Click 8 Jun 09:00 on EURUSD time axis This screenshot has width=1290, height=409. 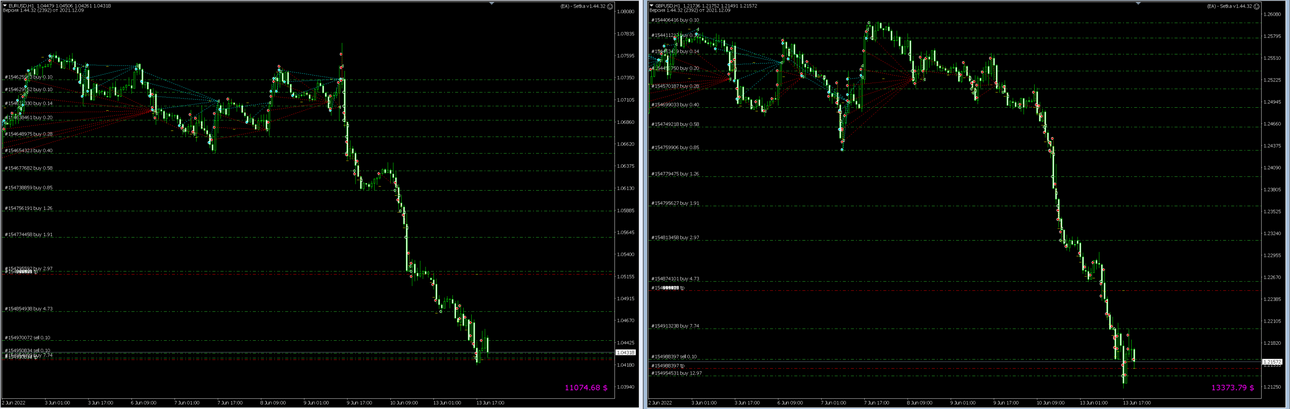point(273,403)
